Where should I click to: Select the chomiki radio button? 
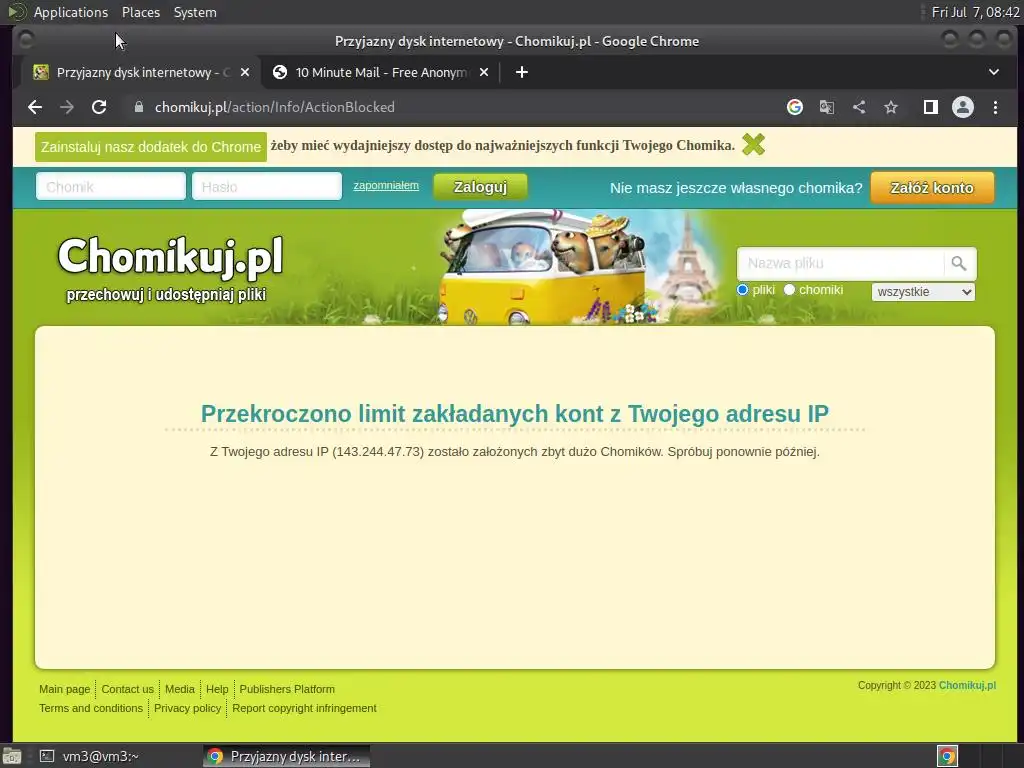tap(790, 289)
